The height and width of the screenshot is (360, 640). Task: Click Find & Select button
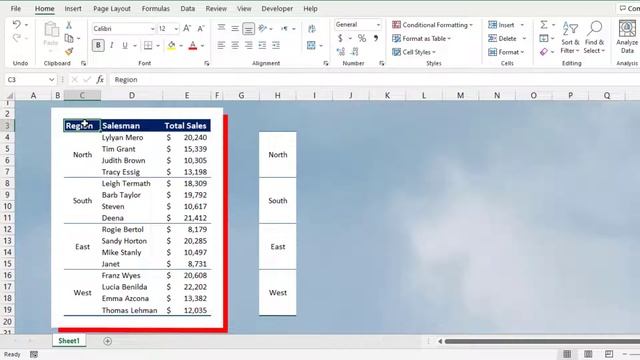tap(594, 38)
